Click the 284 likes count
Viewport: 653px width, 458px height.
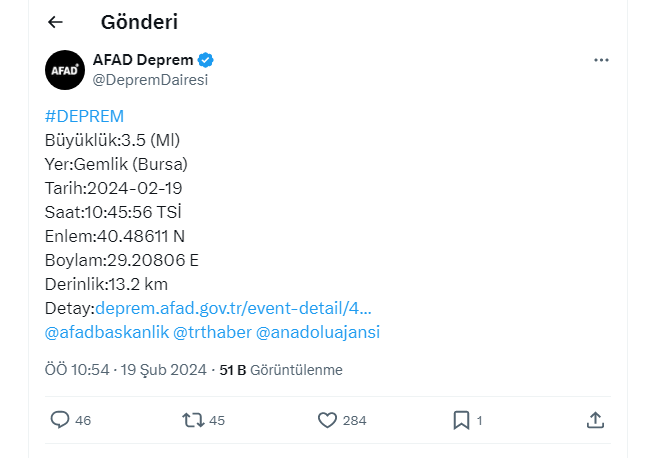(354, 421)
